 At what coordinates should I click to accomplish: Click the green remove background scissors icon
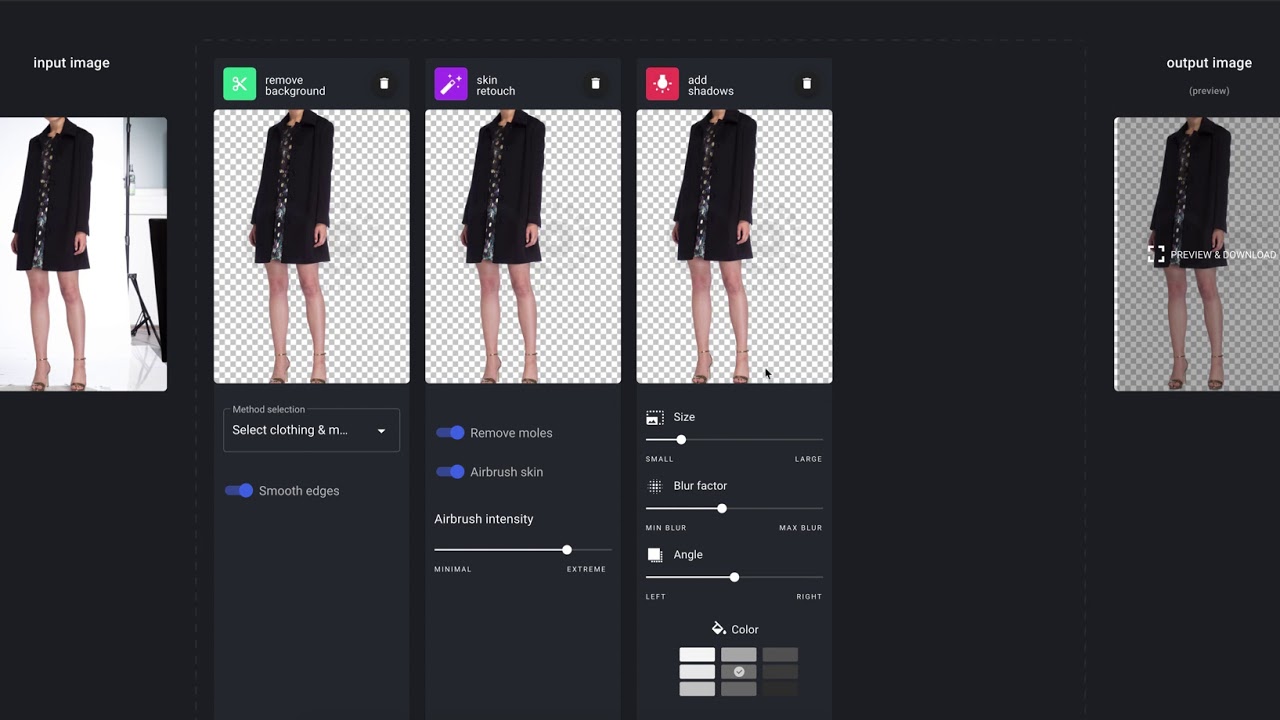tap(240, 84)
